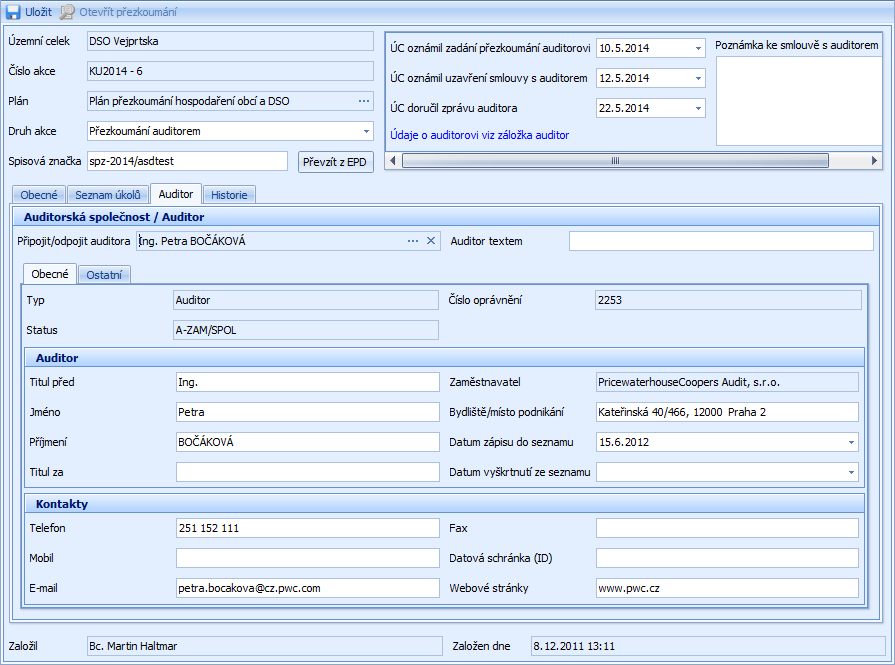Focus the empty Titul za field
This screenshot has width=895, height=665.
[308, 472]
